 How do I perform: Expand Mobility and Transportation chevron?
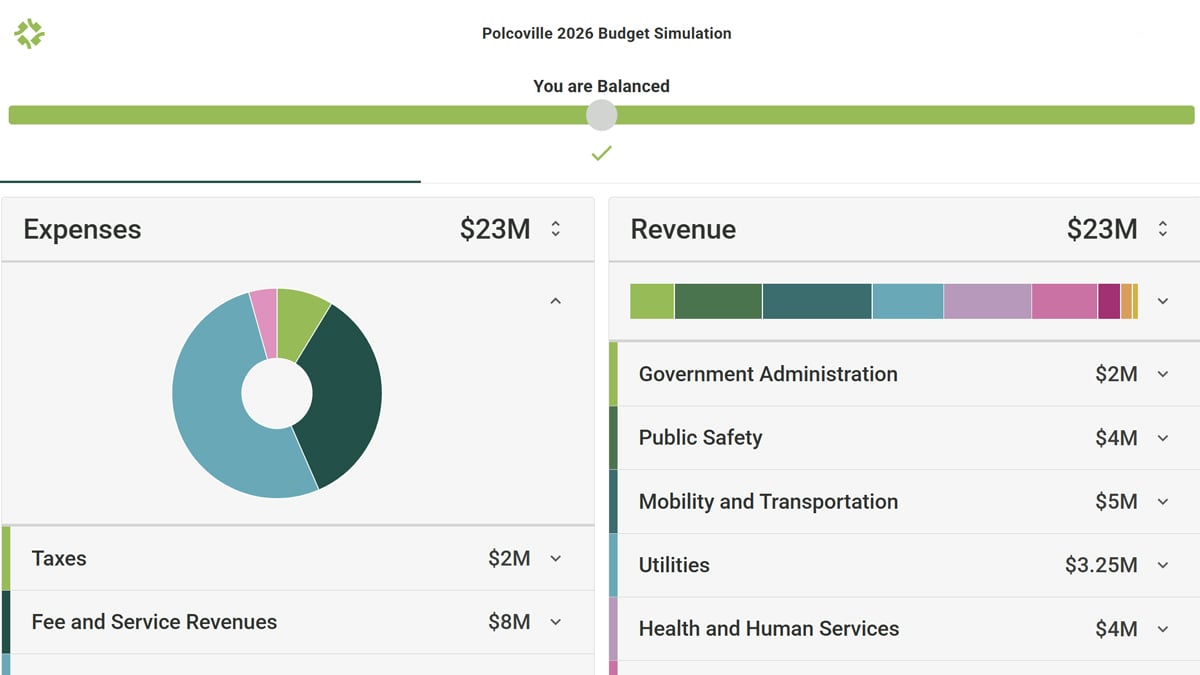click(x=1163, y=502)
